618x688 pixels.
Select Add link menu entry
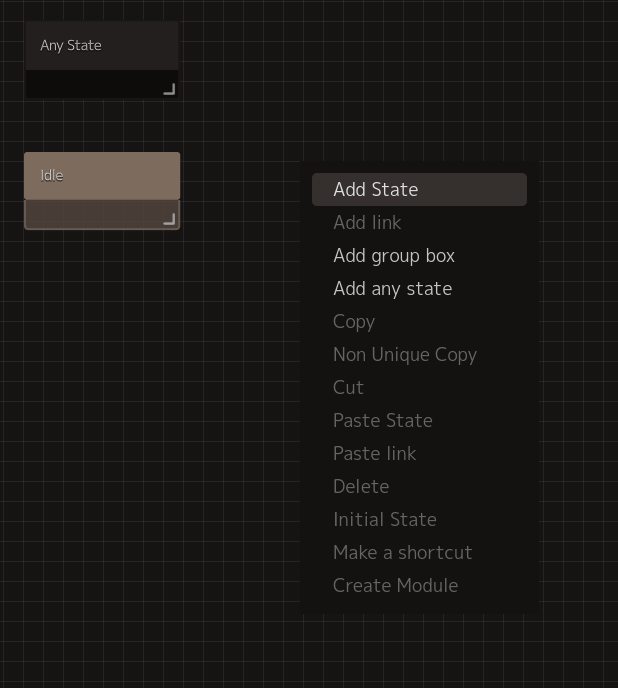pos(419,222)
